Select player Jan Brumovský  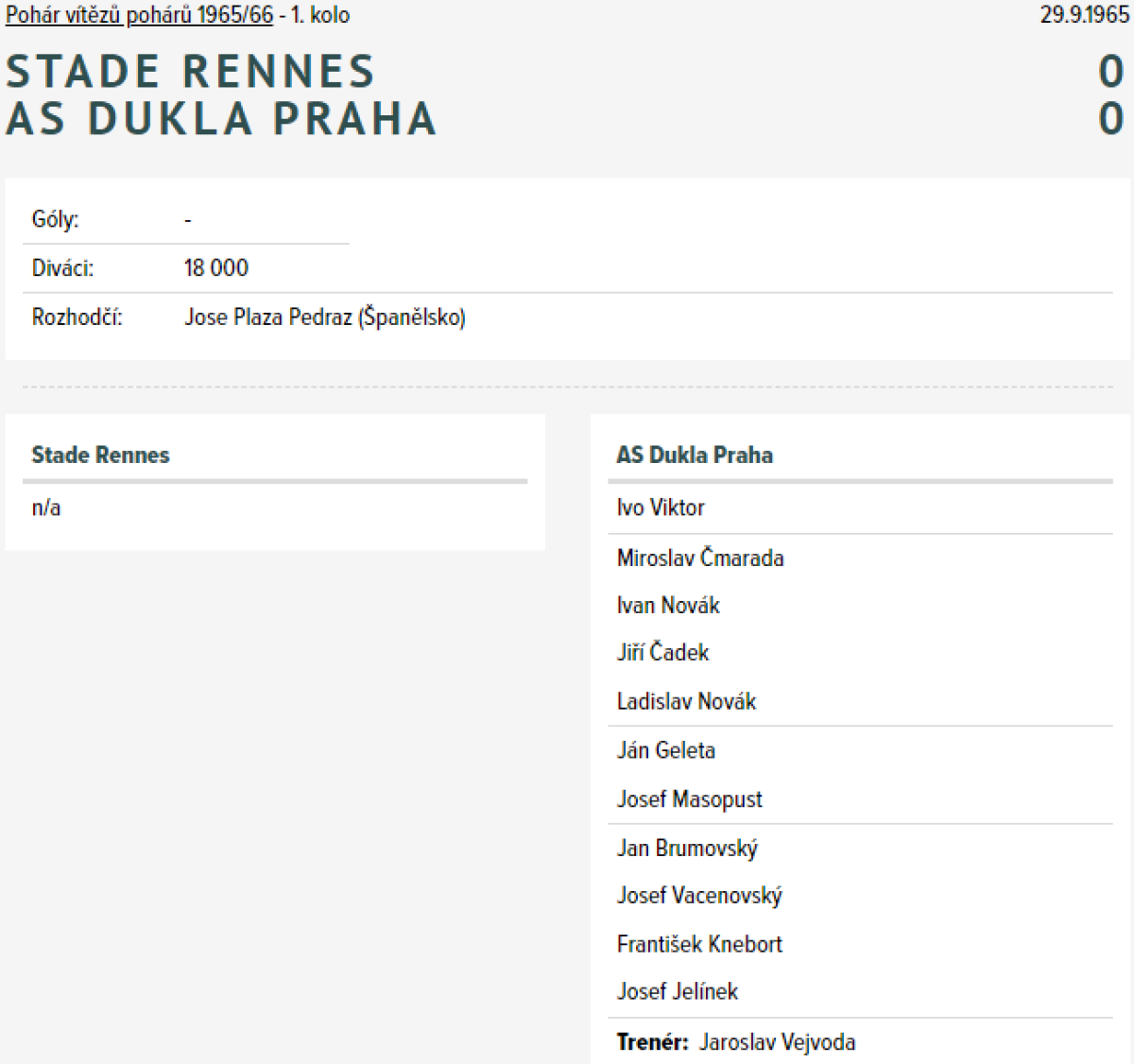coord(687,848)
